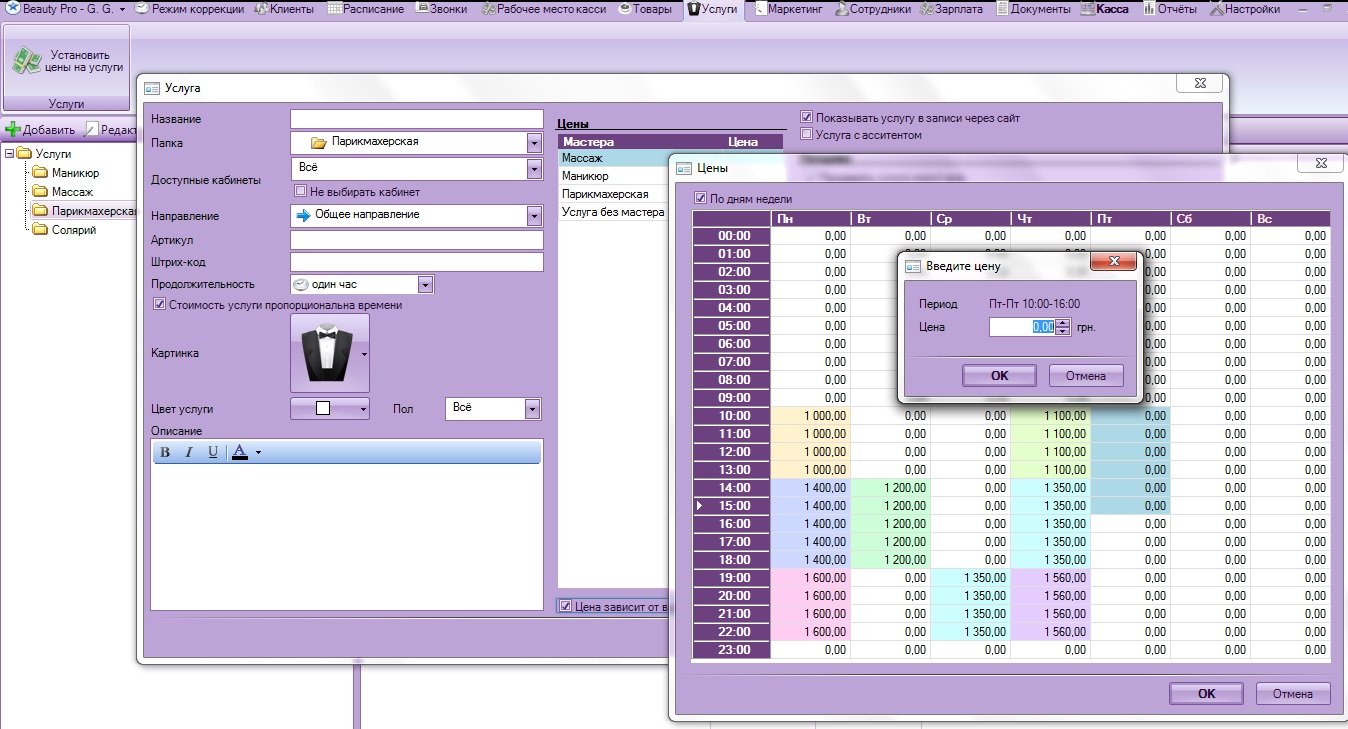Apply italic formatting in the description editor
This screenshot has width=1348, height=729.
click(189, 452)
